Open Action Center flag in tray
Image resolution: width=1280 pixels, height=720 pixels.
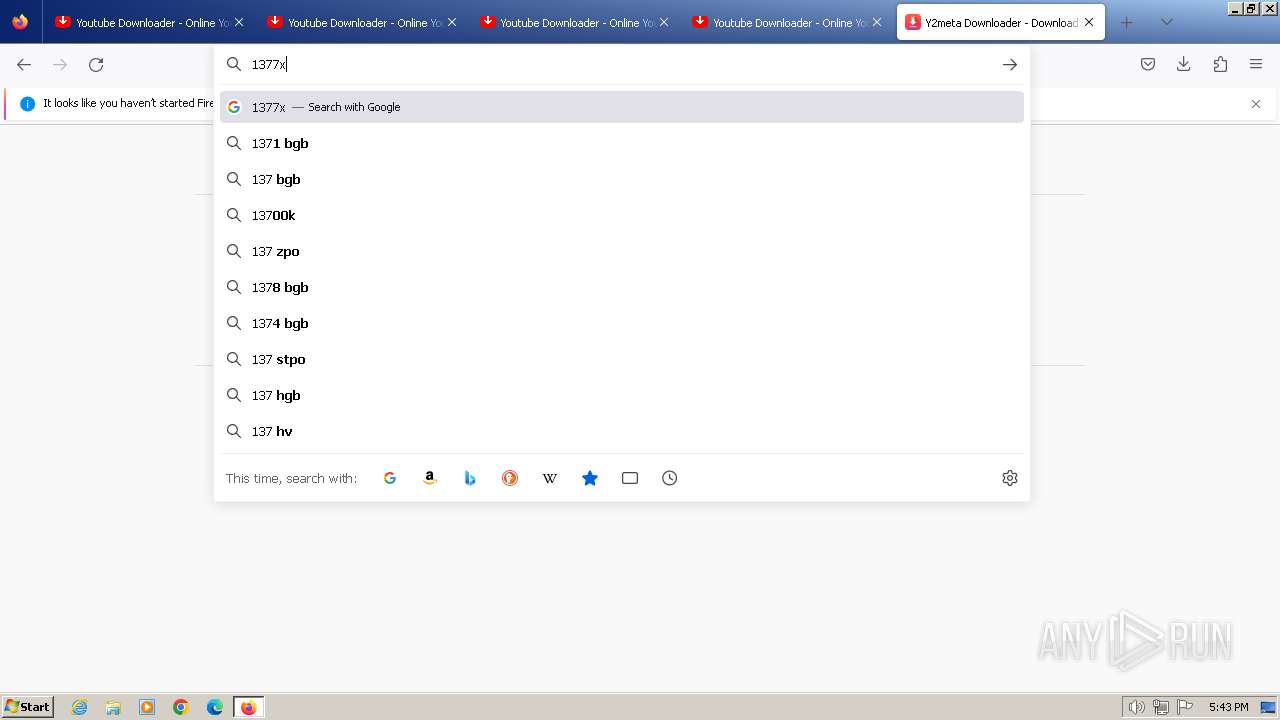point(1185,707)
